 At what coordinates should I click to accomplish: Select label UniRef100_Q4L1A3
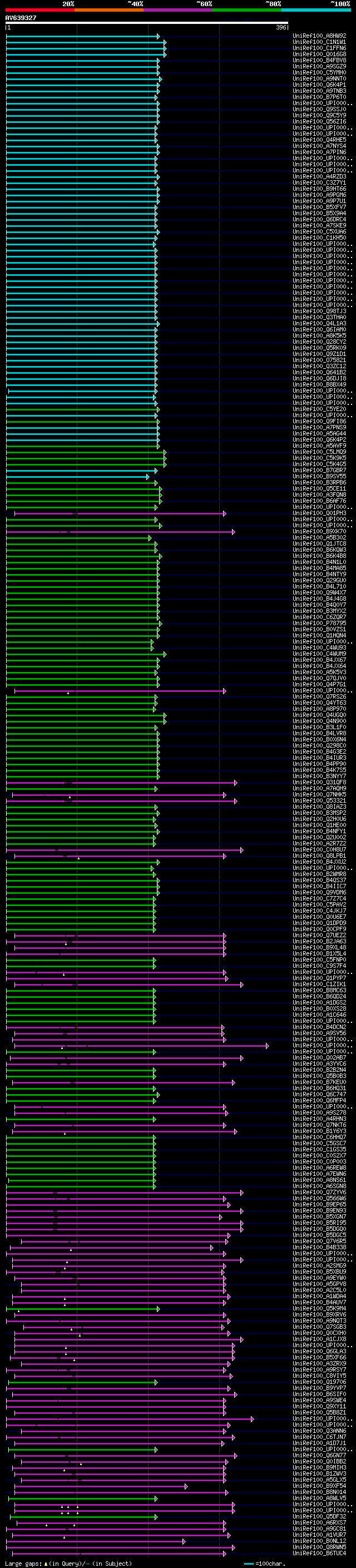(319, 323)
